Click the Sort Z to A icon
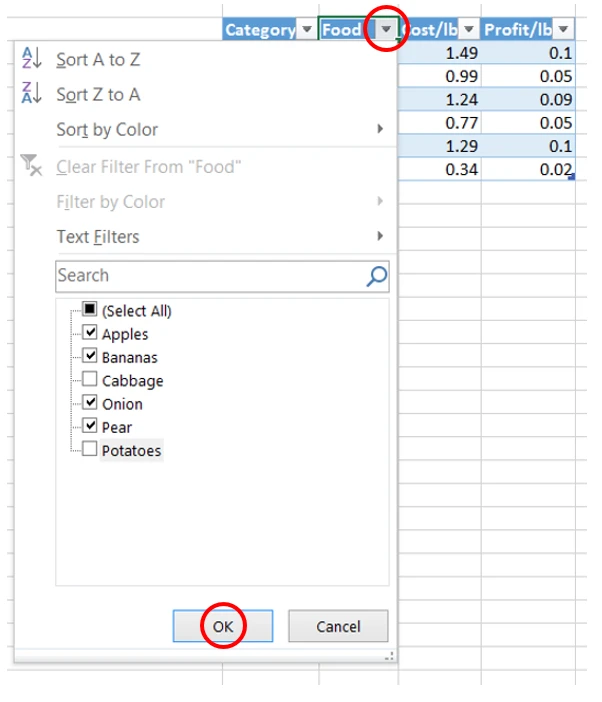This screenshot has height=702, width=602. pos(32,94)
